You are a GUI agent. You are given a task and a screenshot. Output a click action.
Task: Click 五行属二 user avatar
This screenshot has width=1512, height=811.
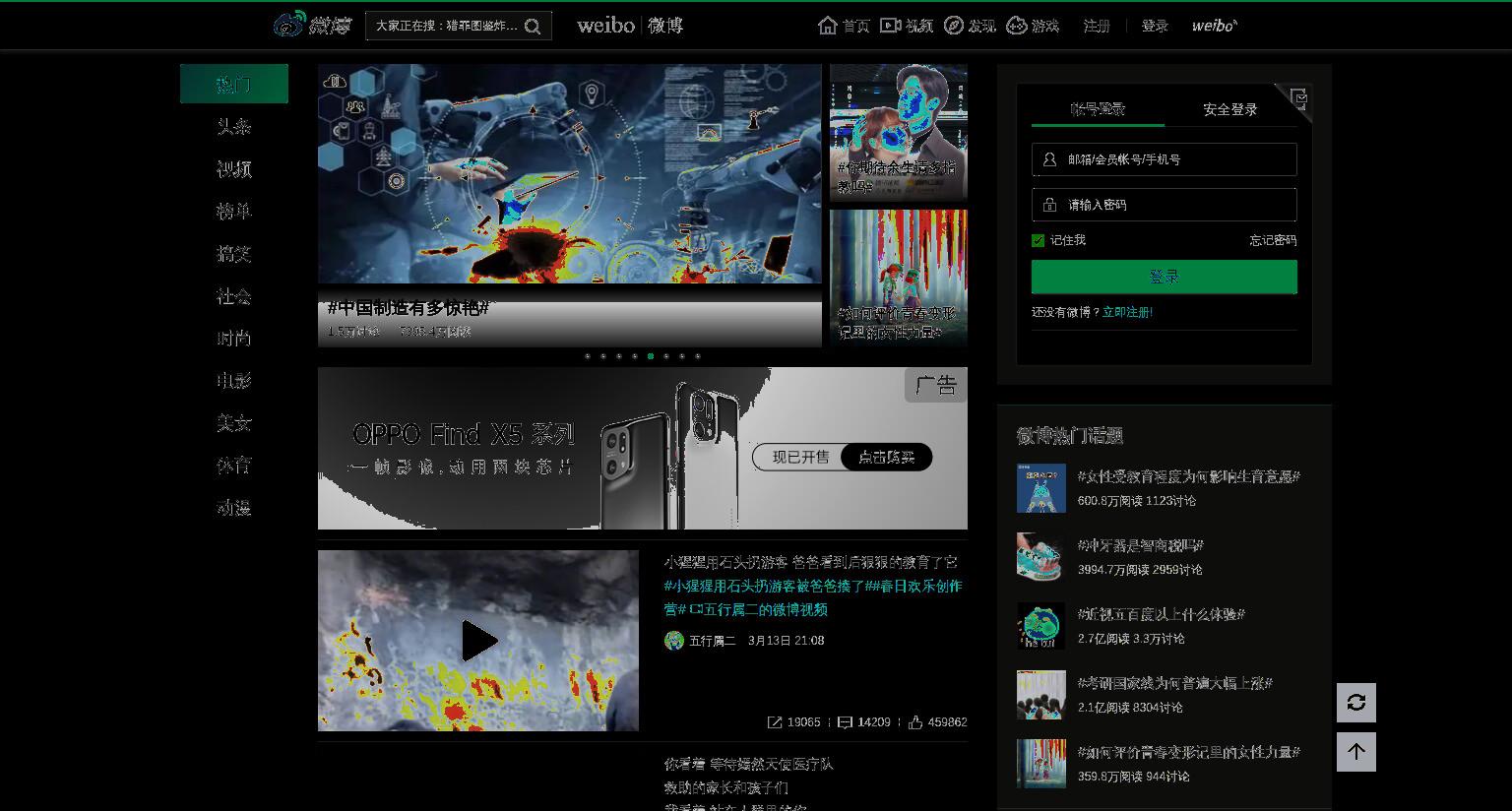pyautogui.click(x=674, y=641)
